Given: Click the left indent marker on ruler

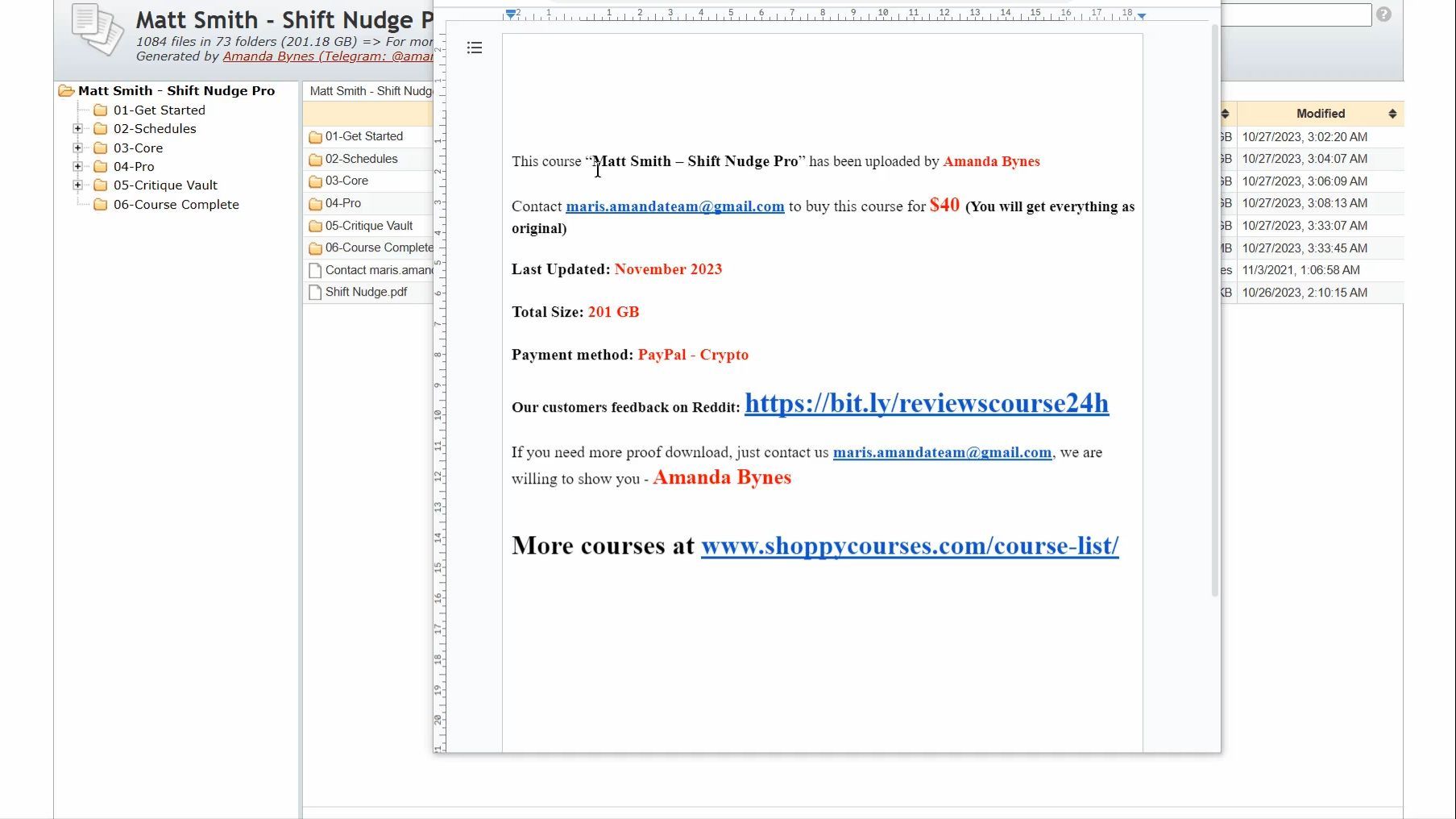Looking at the screenshot, I should [511, 15].
